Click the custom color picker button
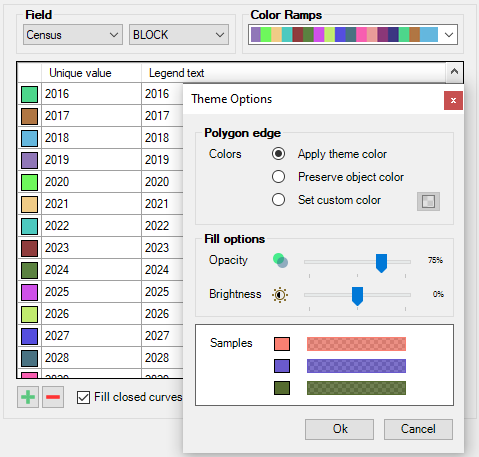 [428, 201]
